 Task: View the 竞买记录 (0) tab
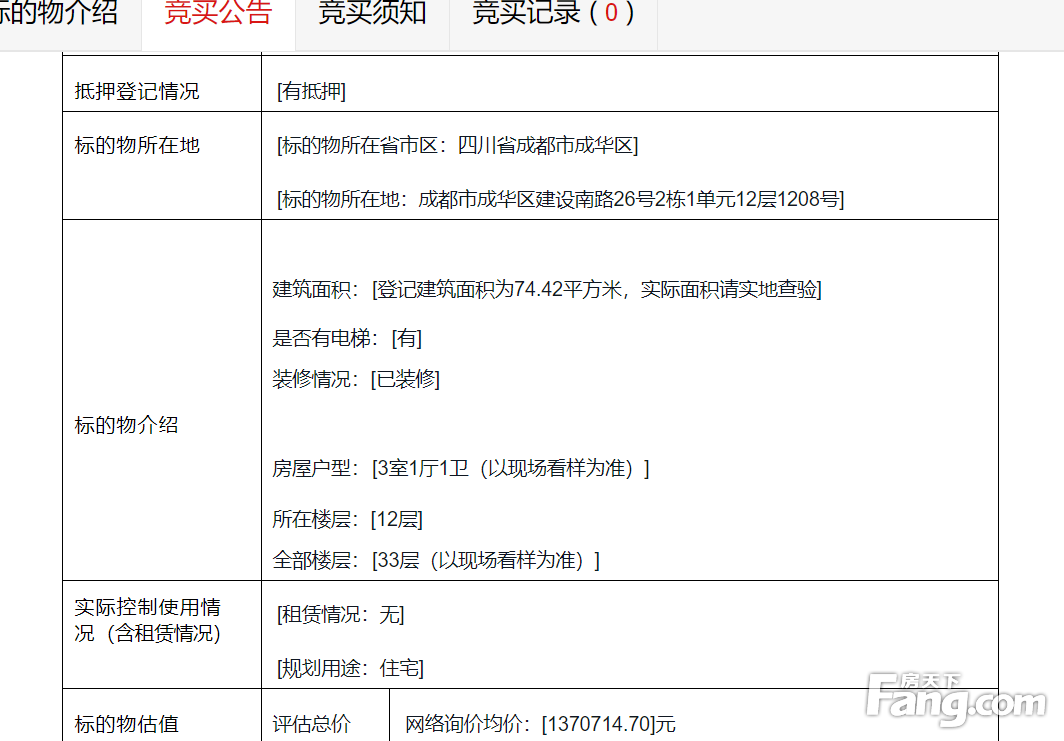553,14
